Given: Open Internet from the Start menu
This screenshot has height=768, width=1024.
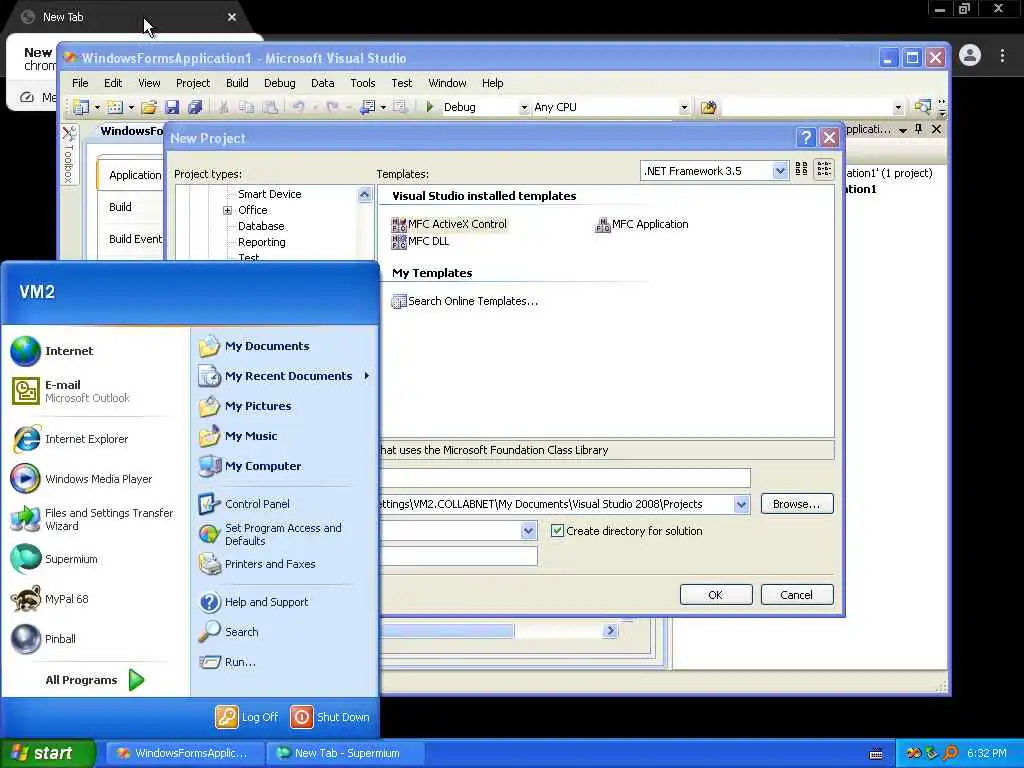Looking at the screenshot, I should coord(52,351).
